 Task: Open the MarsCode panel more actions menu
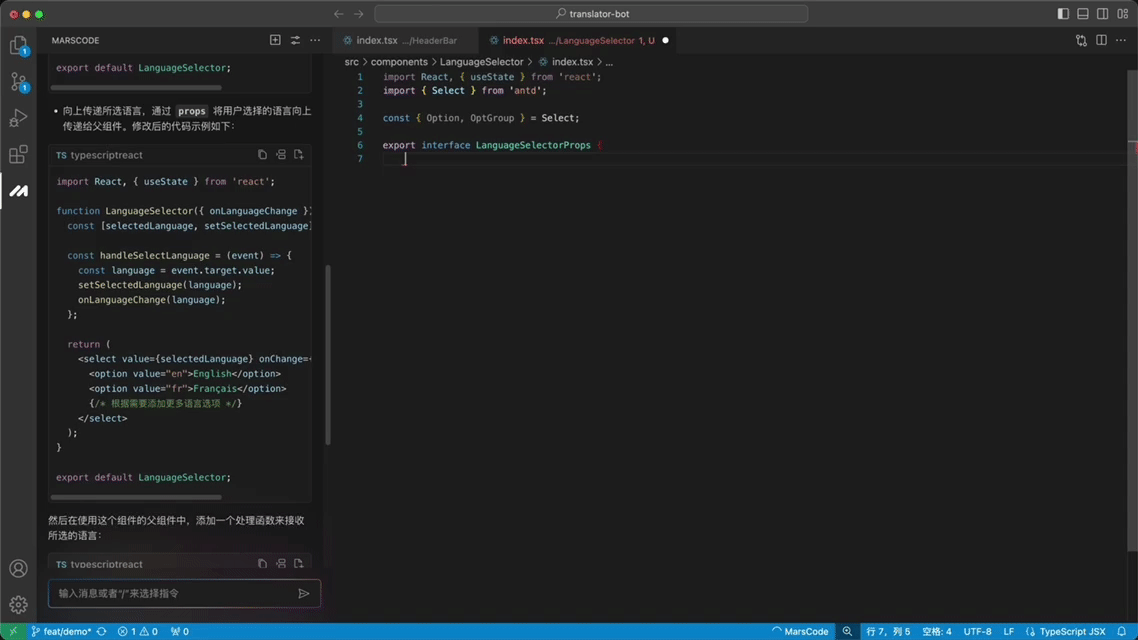315,40
